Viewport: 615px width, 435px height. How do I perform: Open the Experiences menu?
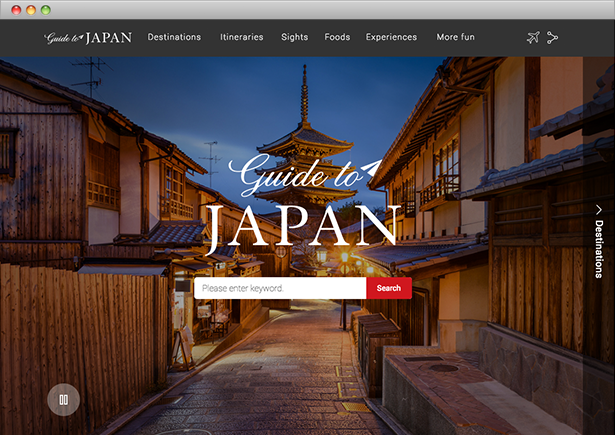(x=391, y=37)
